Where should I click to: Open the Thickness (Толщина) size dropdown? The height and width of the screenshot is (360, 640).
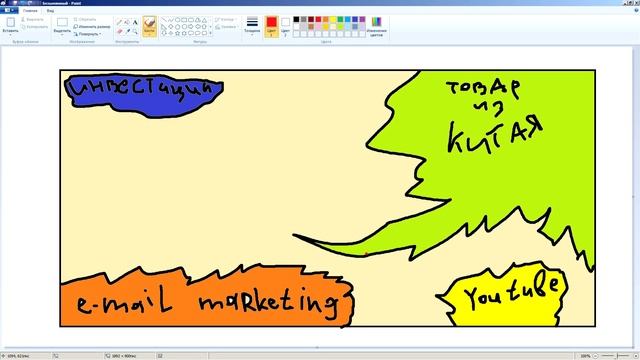pos(252,26)
